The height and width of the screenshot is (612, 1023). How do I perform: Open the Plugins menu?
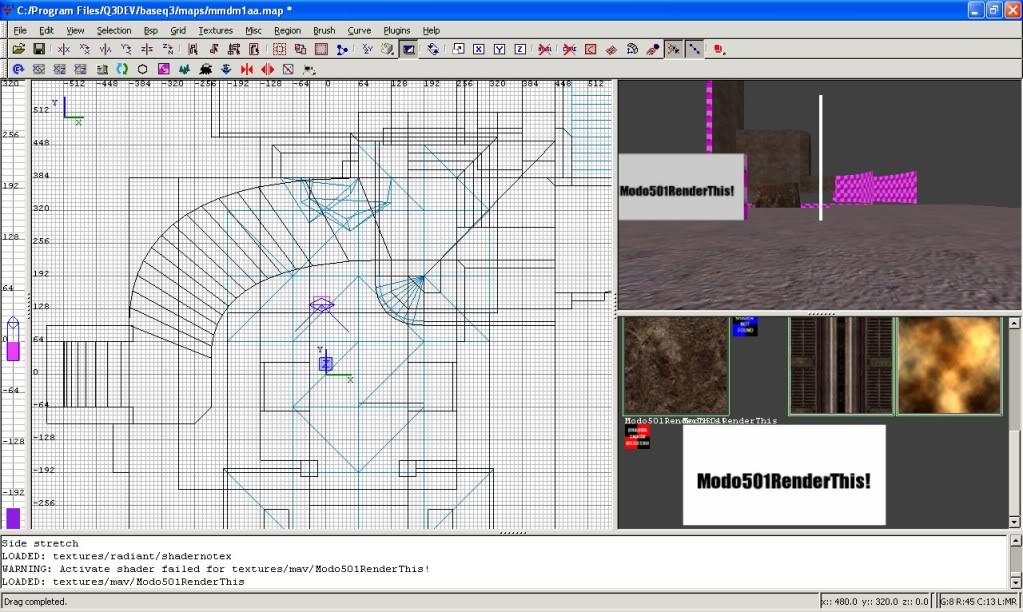(397, 31)
